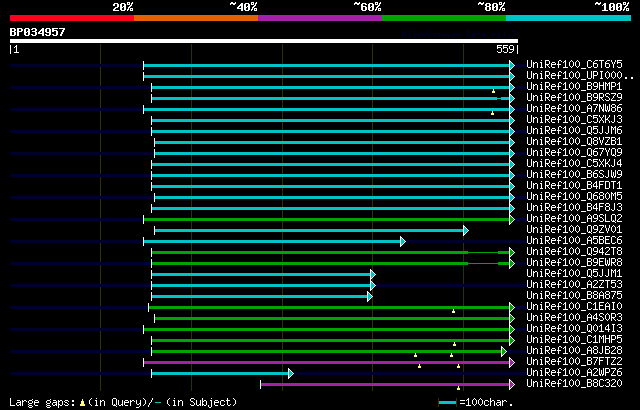
Task: Click the yellow gap marker under B8C320 bar
Action: tap(458, 388)
